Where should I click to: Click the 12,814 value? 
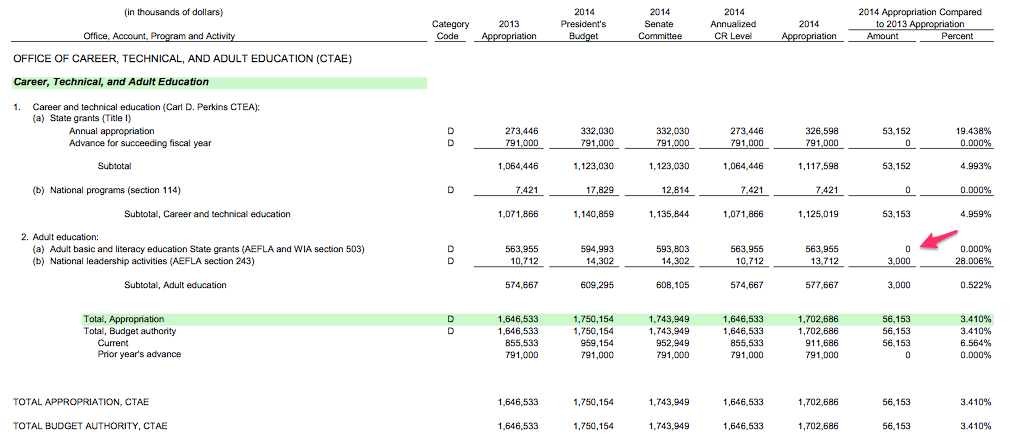[x=675, y=190]
